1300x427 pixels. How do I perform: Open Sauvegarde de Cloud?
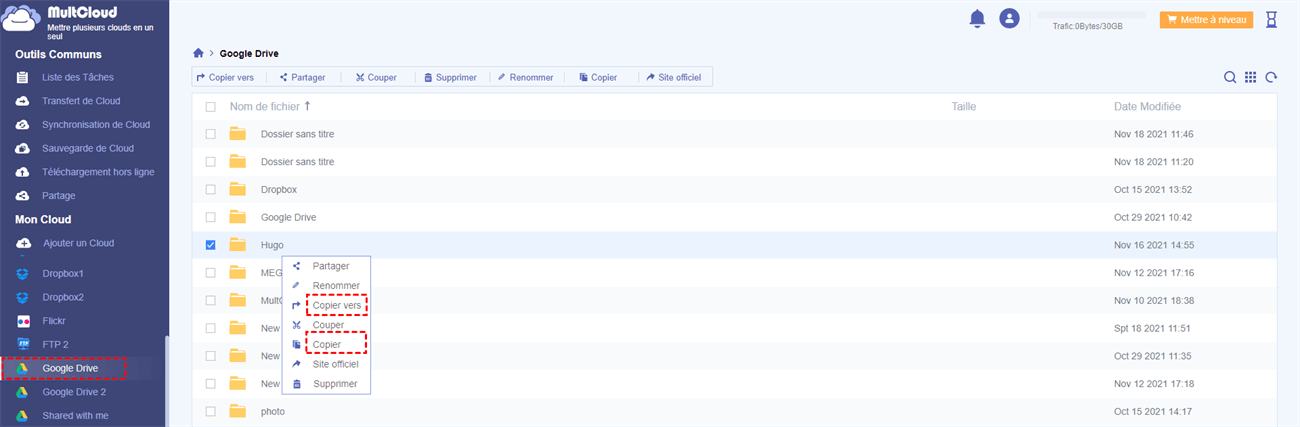tap(88, 148)
